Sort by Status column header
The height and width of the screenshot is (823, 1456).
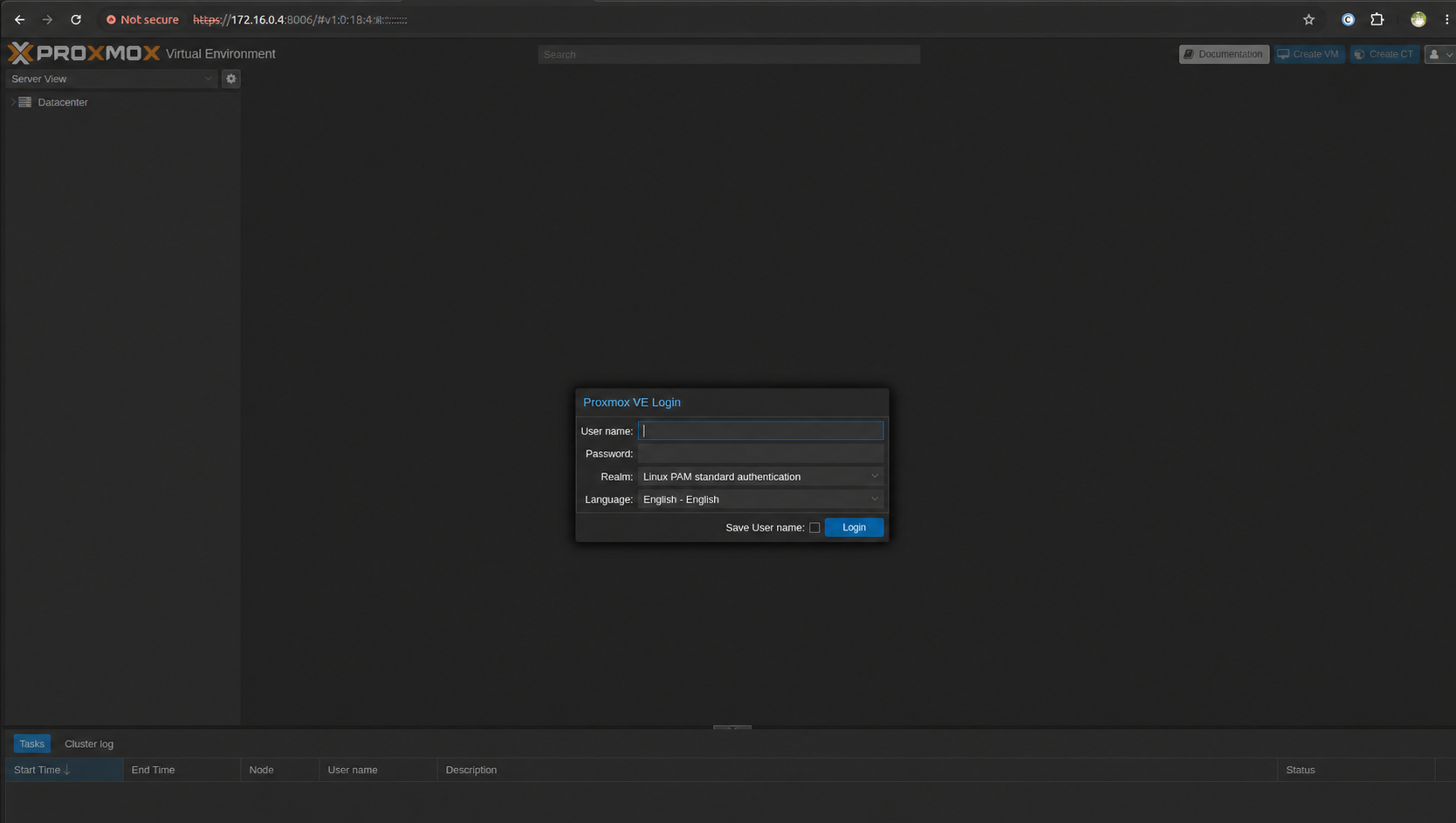[x=1356, y=770]
